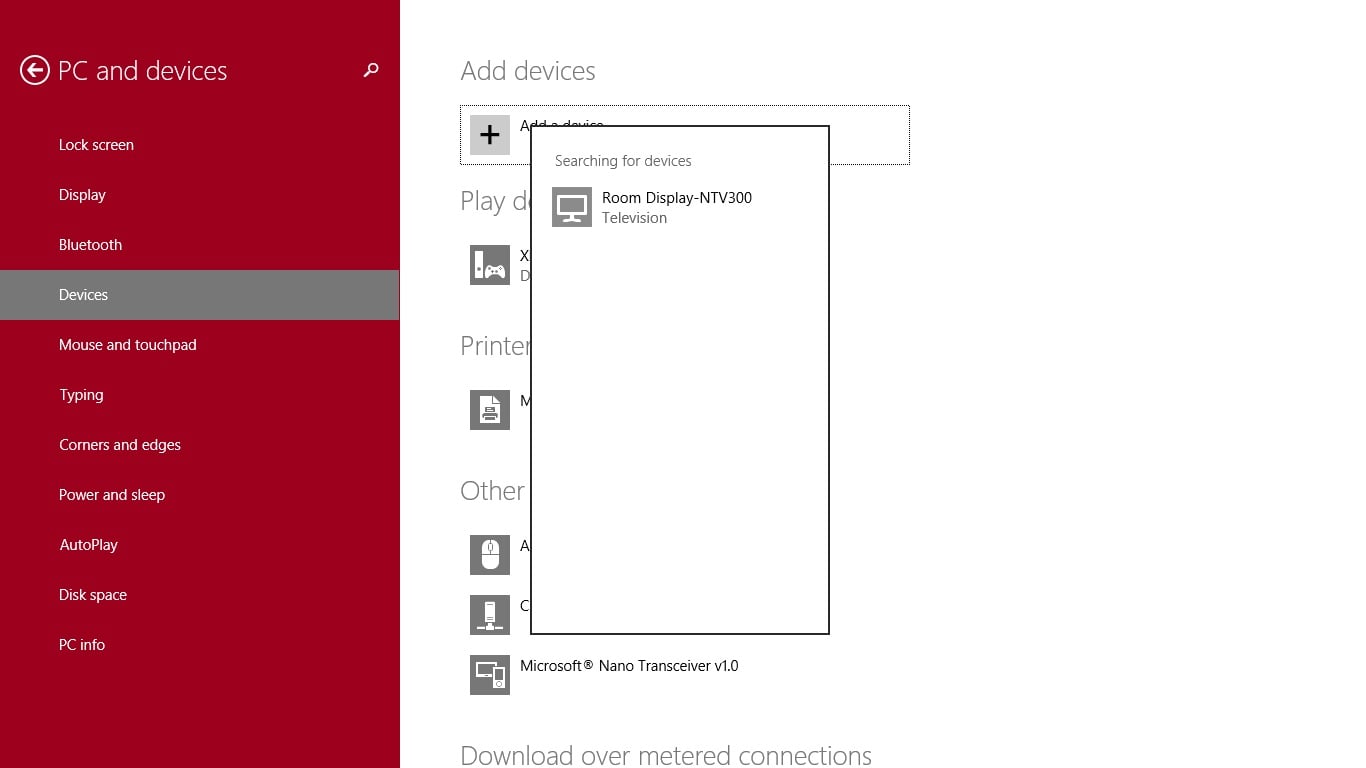
Task: Select the docked device icon below the mouse
Action: click(489, 614)
